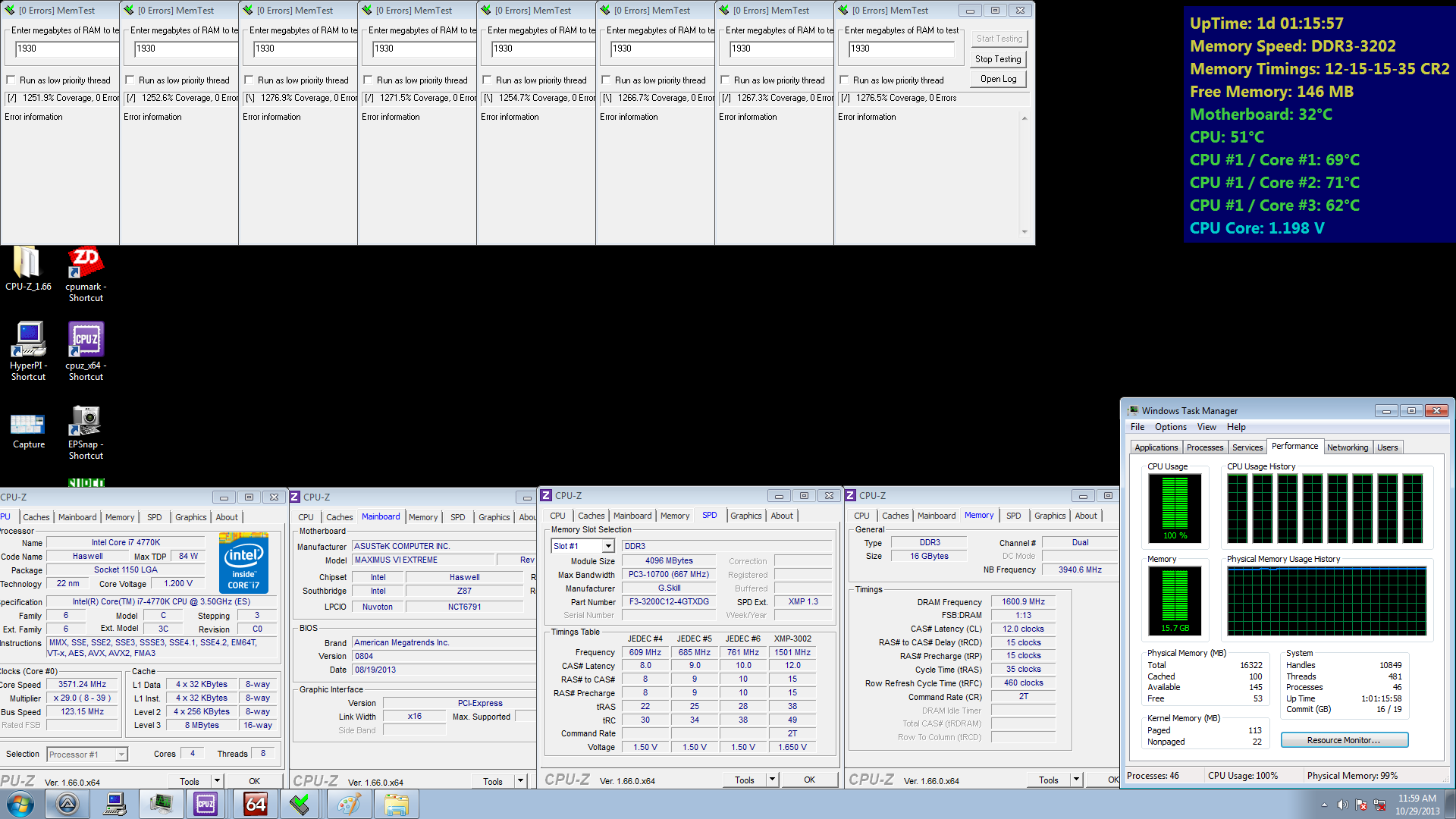
Task: Click the Show Desktop strip beside clock
Action: tap(1451, 805)
